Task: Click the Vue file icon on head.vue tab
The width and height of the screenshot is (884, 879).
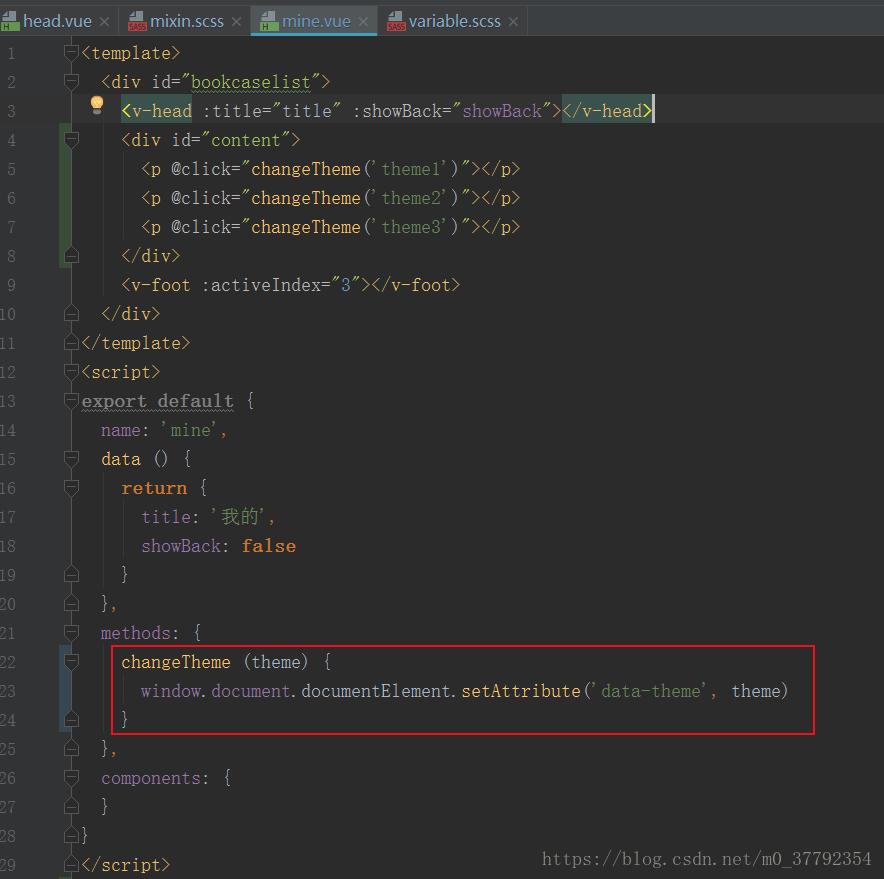Action: 11,21
